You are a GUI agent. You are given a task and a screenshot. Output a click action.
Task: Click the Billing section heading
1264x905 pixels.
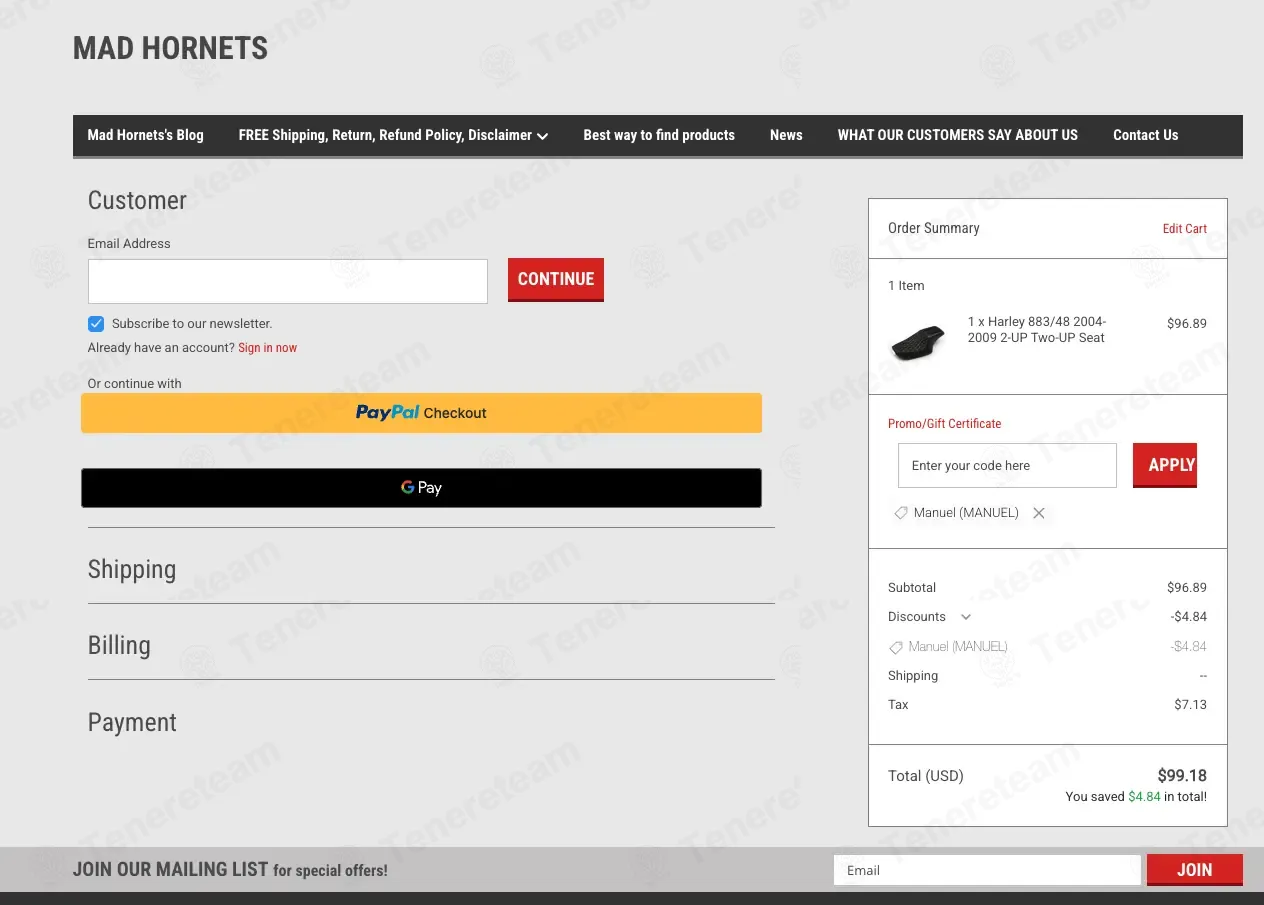(119, 645)
